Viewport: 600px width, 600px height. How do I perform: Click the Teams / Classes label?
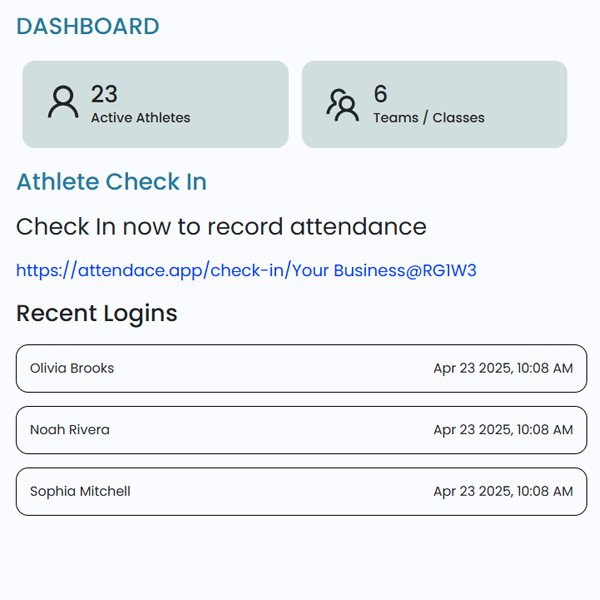[x=429, y=118]
